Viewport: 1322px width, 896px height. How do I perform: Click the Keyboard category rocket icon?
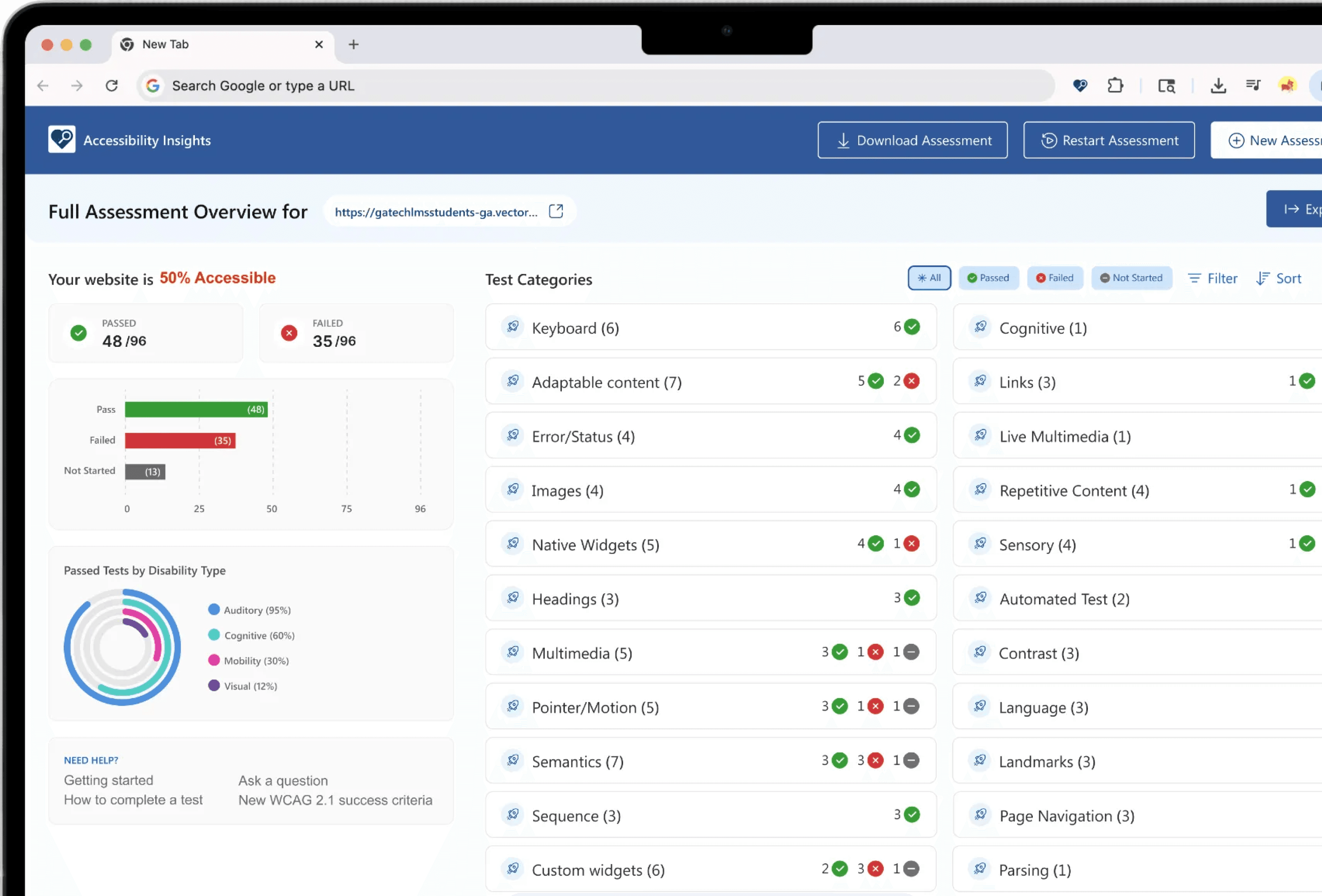(513, 327)
